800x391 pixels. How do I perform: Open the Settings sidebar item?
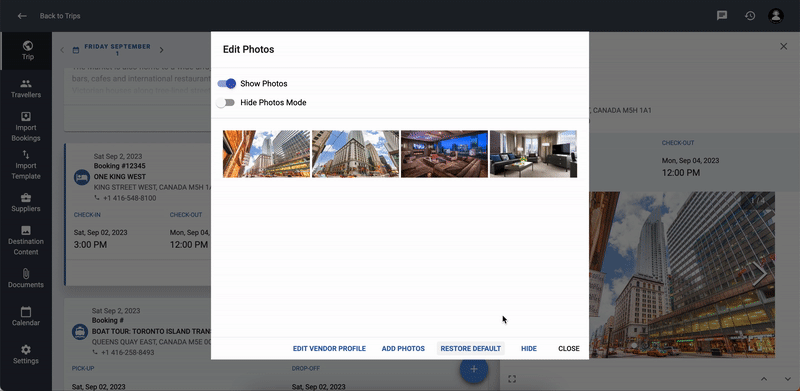click(x=26, y=354)
